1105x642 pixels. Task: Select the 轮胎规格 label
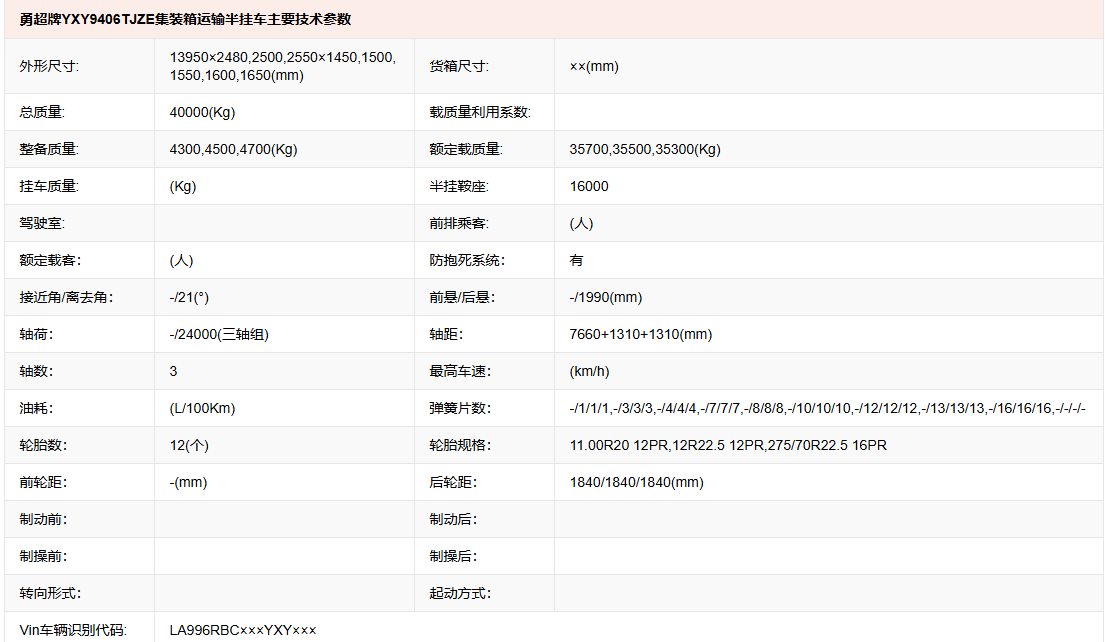[460, 445]
